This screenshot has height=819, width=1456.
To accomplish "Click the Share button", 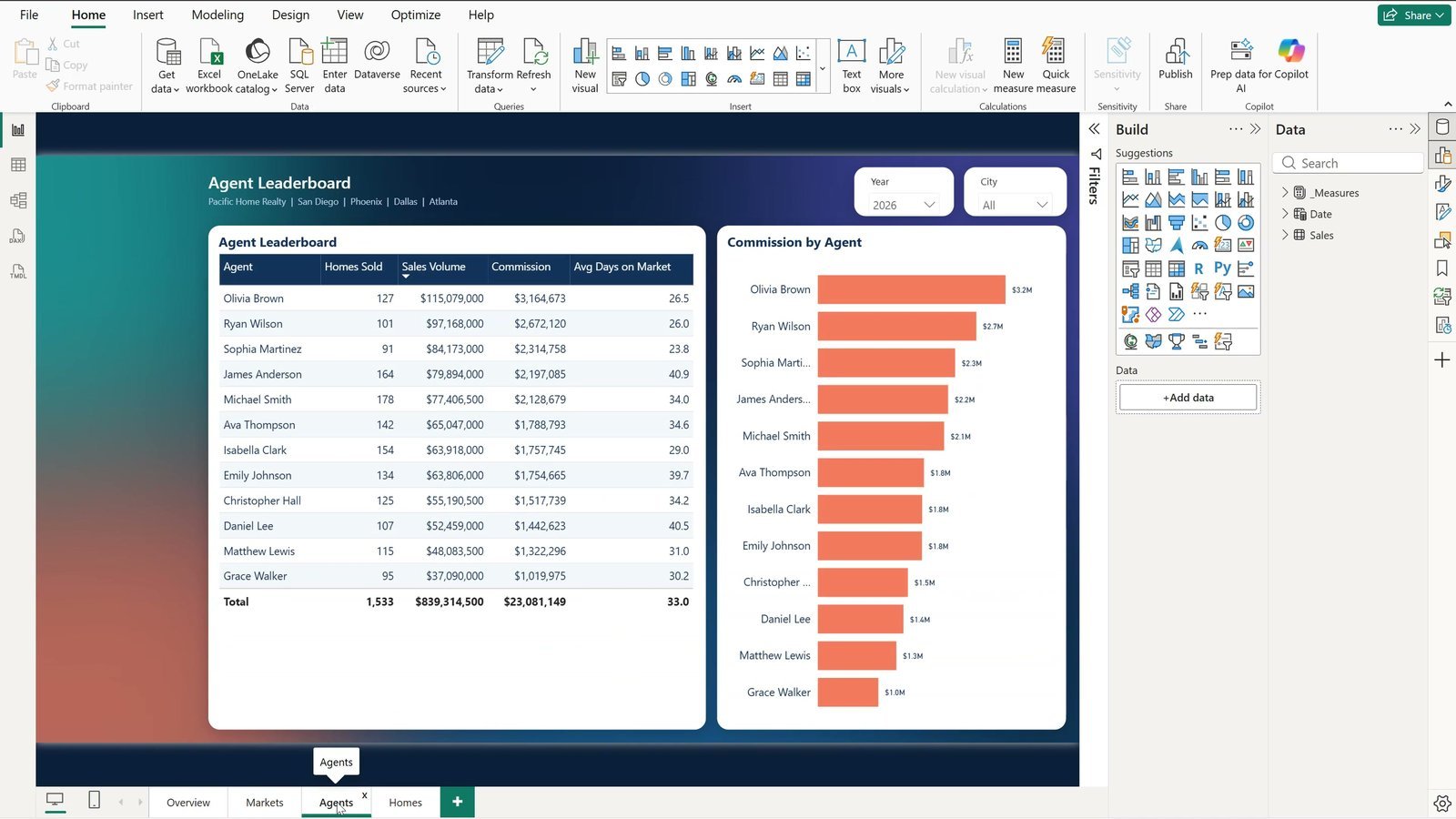I will pos(1413,15).
